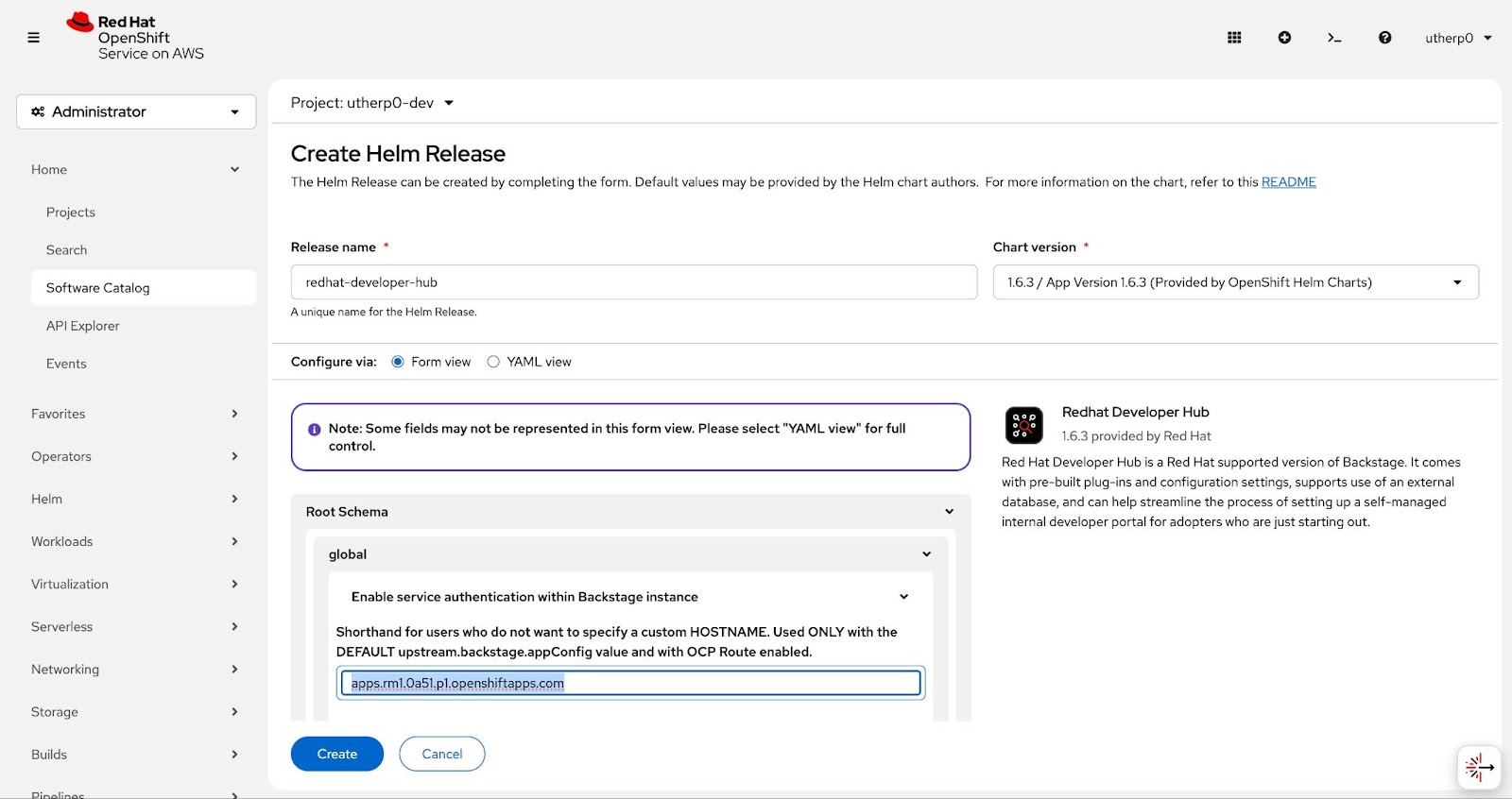Click the Red Hat OpenShift logo

pyautogui.click(x=135, y=38)
